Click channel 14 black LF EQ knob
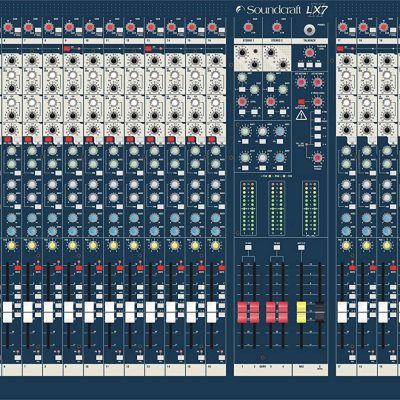 (x=174, y=129)
